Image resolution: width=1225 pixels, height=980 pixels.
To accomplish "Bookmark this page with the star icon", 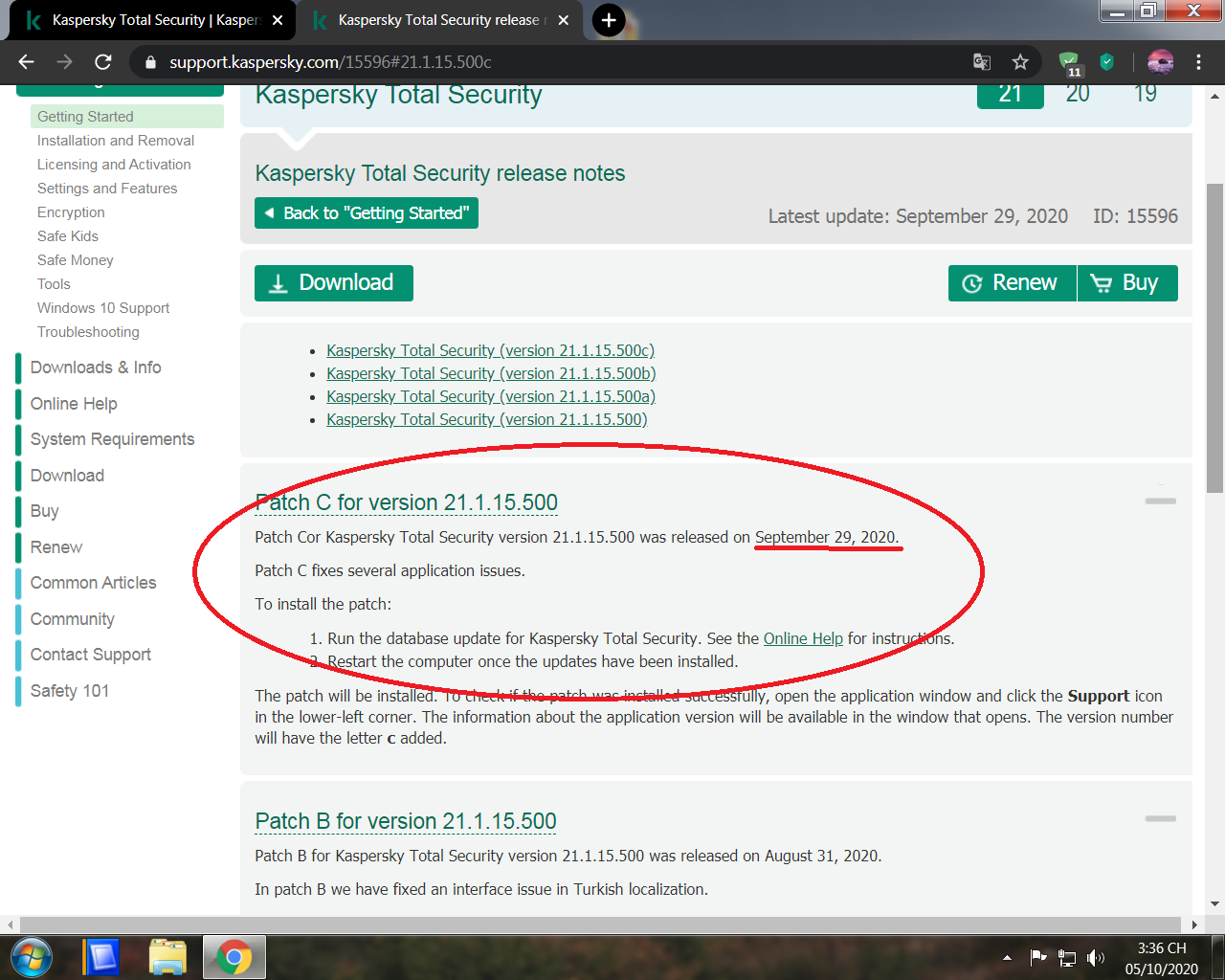I will point(1020,62).
